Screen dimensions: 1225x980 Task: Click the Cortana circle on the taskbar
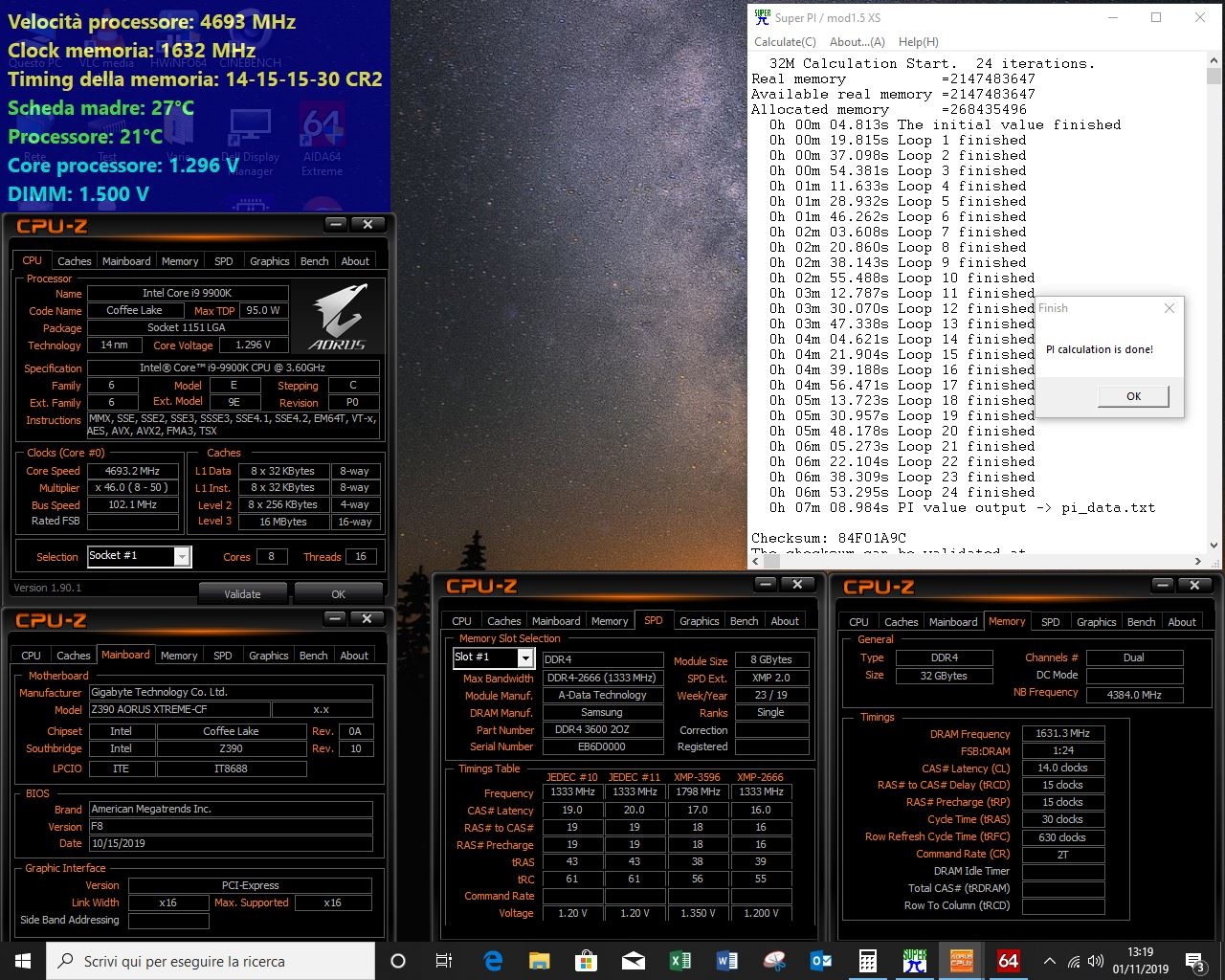[x=398, y=961]
